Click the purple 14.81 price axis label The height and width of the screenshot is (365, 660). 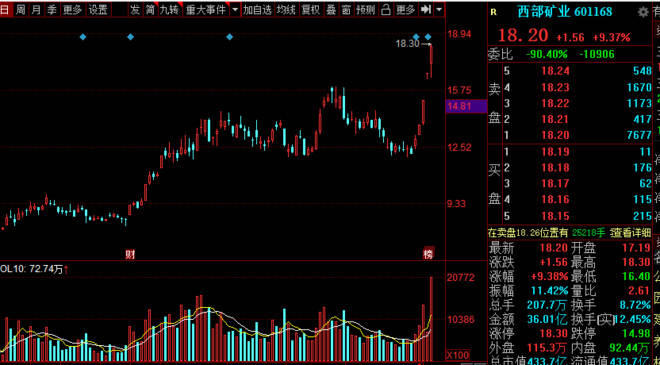click(466, 106)
